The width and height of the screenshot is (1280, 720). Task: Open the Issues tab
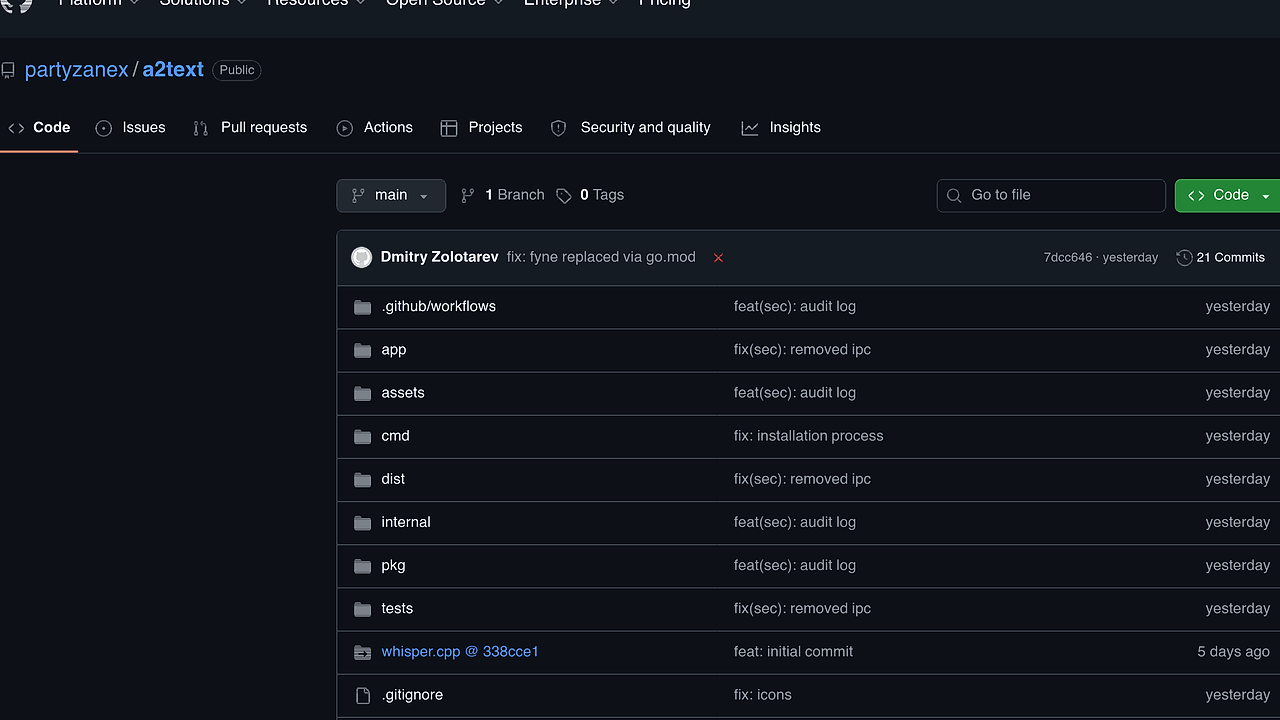[131, 128]
